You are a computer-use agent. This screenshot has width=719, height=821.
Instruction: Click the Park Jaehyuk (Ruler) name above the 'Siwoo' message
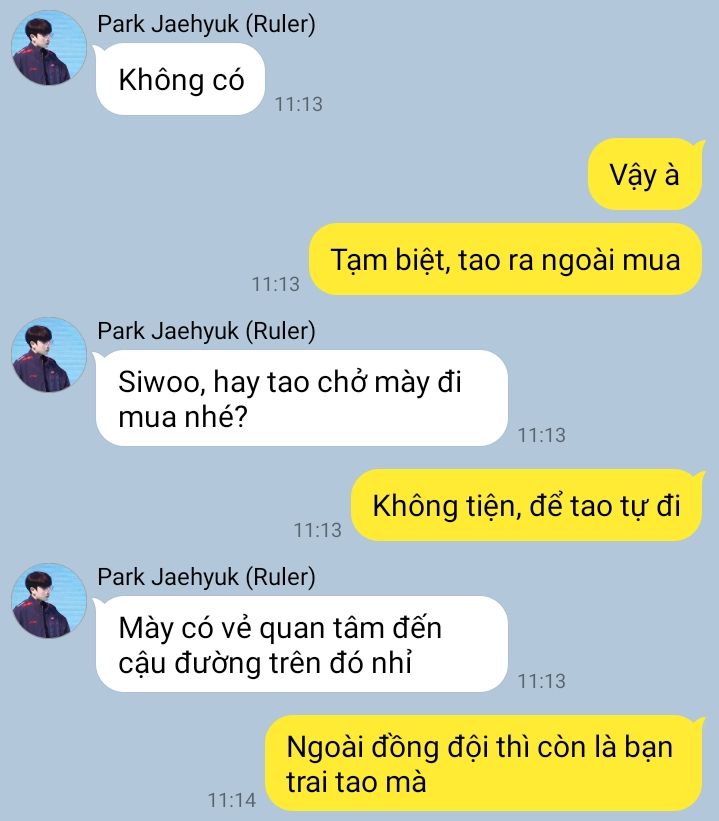click(x=206, y=331)
